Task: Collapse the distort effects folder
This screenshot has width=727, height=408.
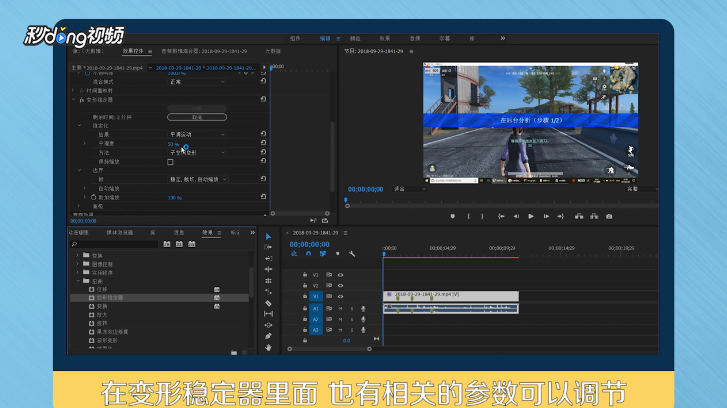Action: coord(77,281)
